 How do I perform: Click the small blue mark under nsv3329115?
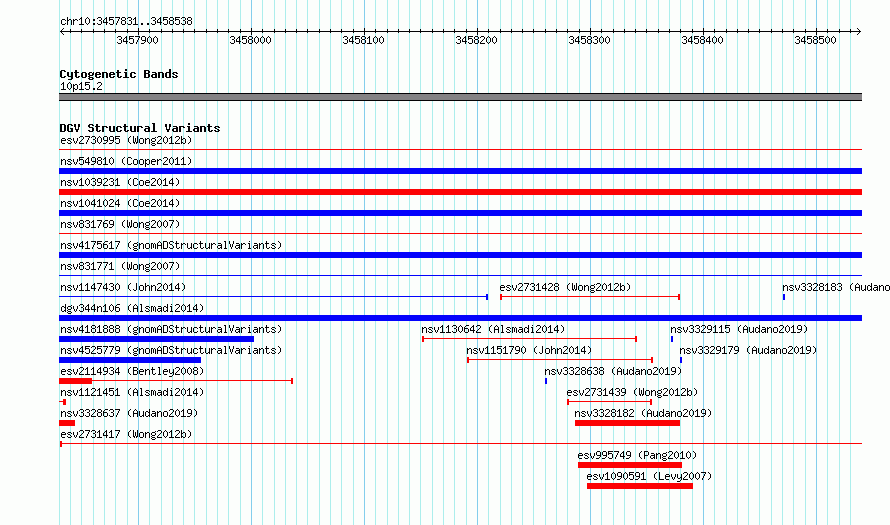pos(672,339)
